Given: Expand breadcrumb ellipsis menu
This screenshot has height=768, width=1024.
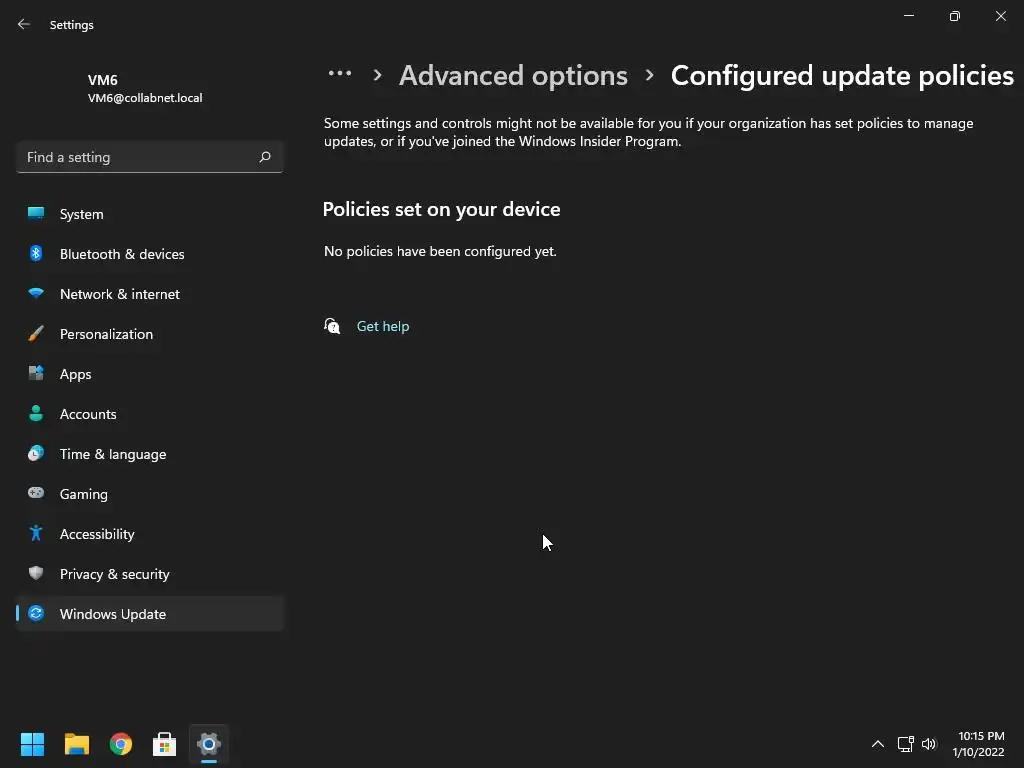Looking at the screenshot, I should coord(340,74).
